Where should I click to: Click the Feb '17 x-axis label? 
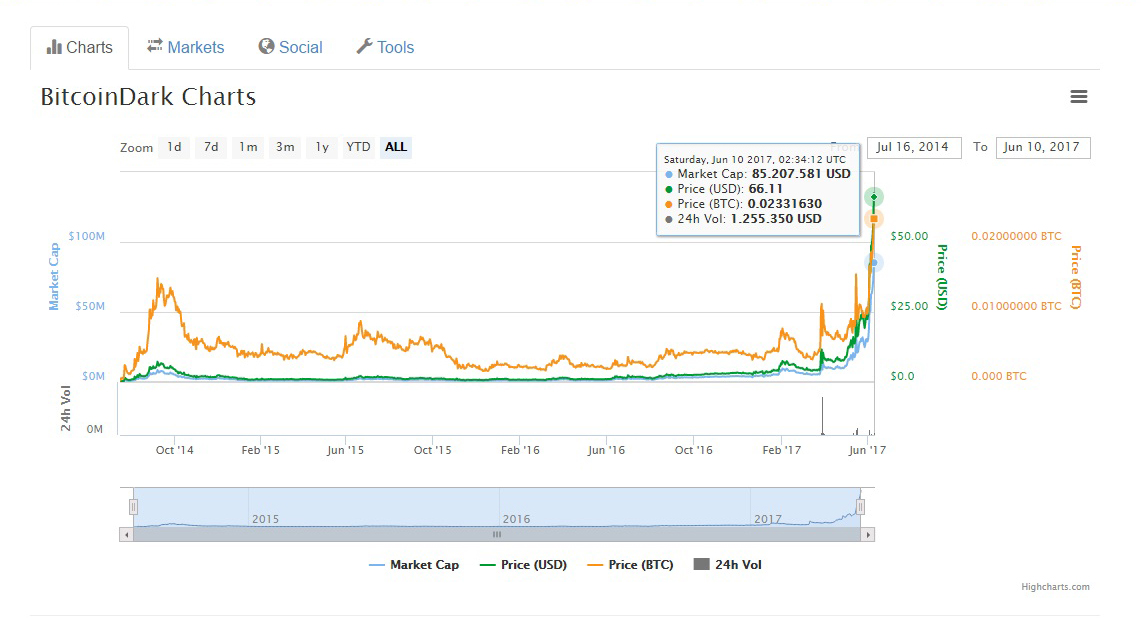click(x=782, y=450)
